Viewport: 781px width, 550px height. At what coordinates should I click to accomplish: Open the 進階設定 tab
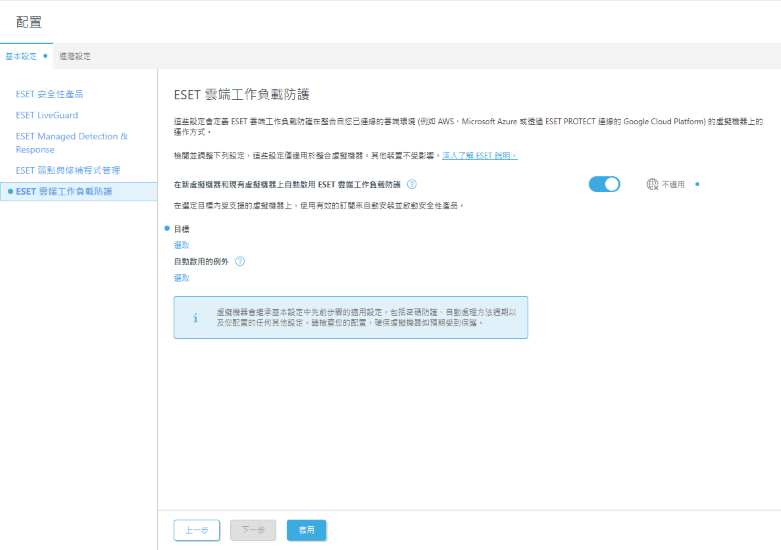(75, 56)
